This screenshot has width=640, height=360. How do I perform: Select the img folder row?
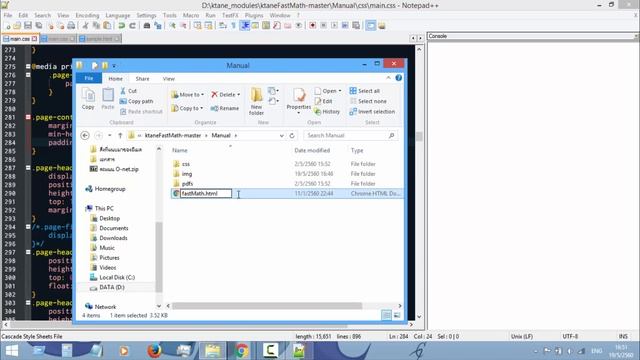click(x=286, y=174)
